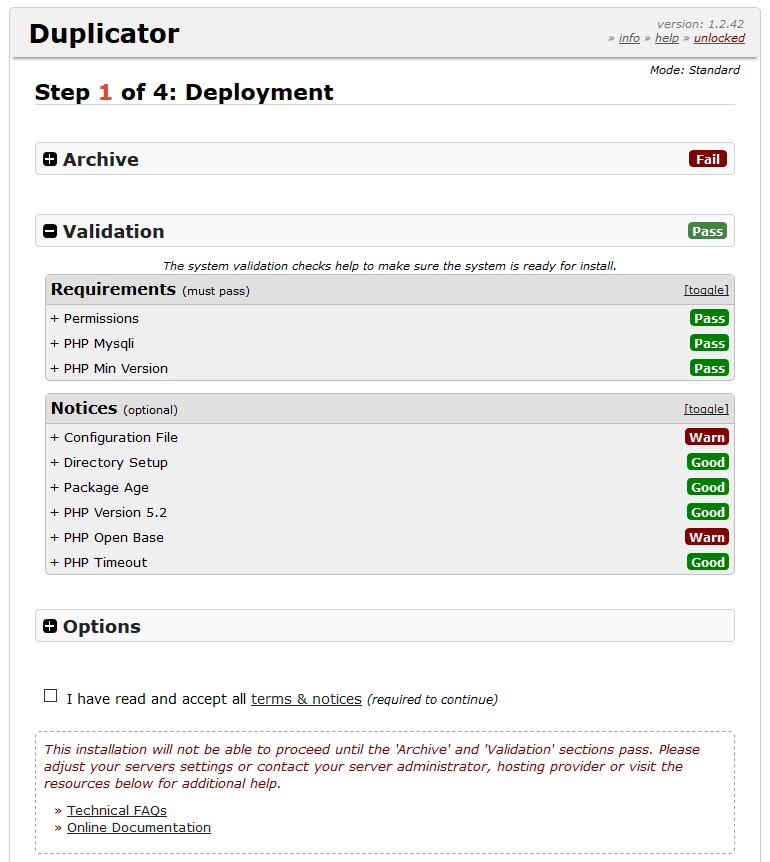Toggle the Notices list
Viewport: 770px width, 862px height.
706,409
